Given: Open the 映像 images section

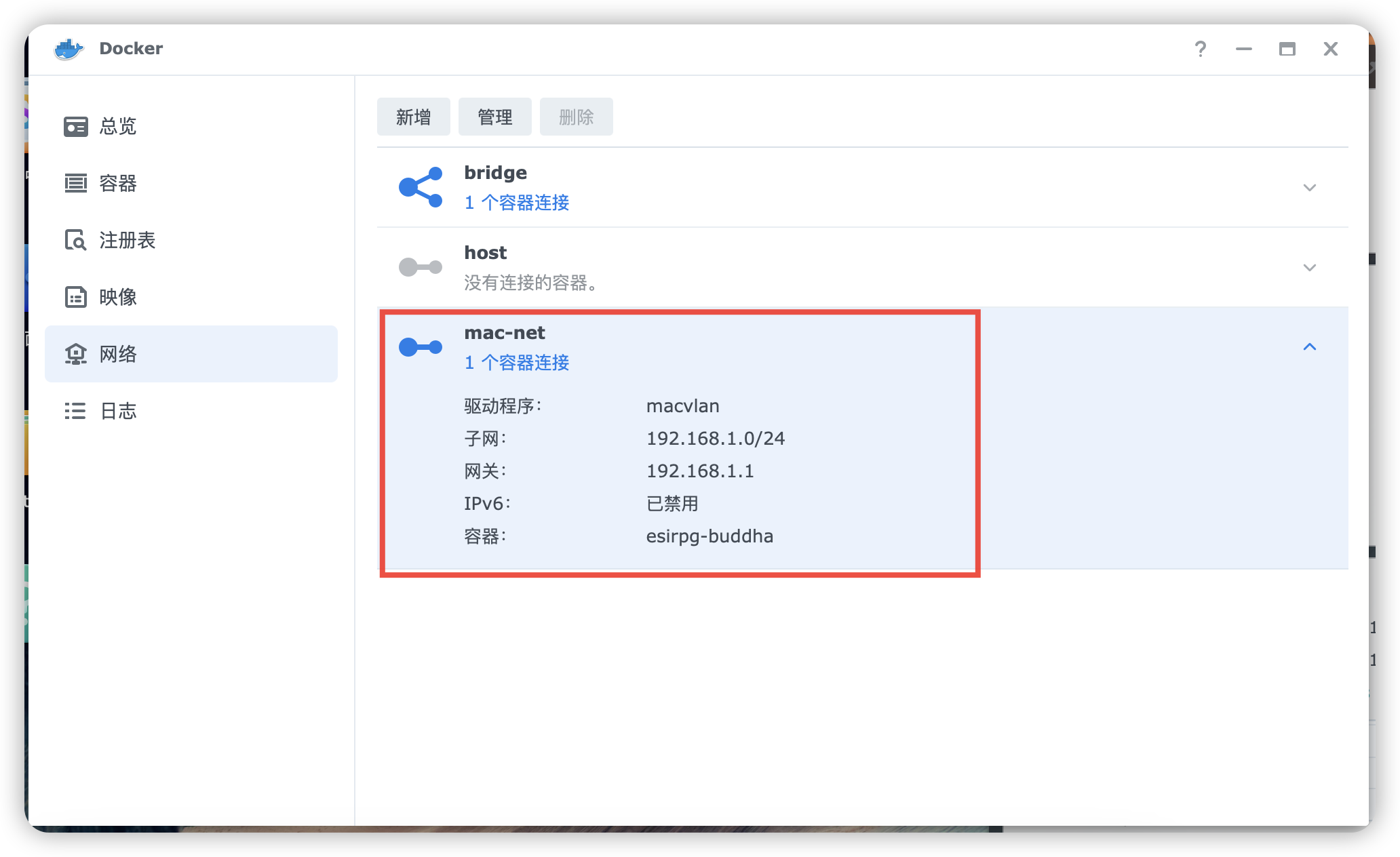Looking at the screenshot, I should tap(191, 297).
